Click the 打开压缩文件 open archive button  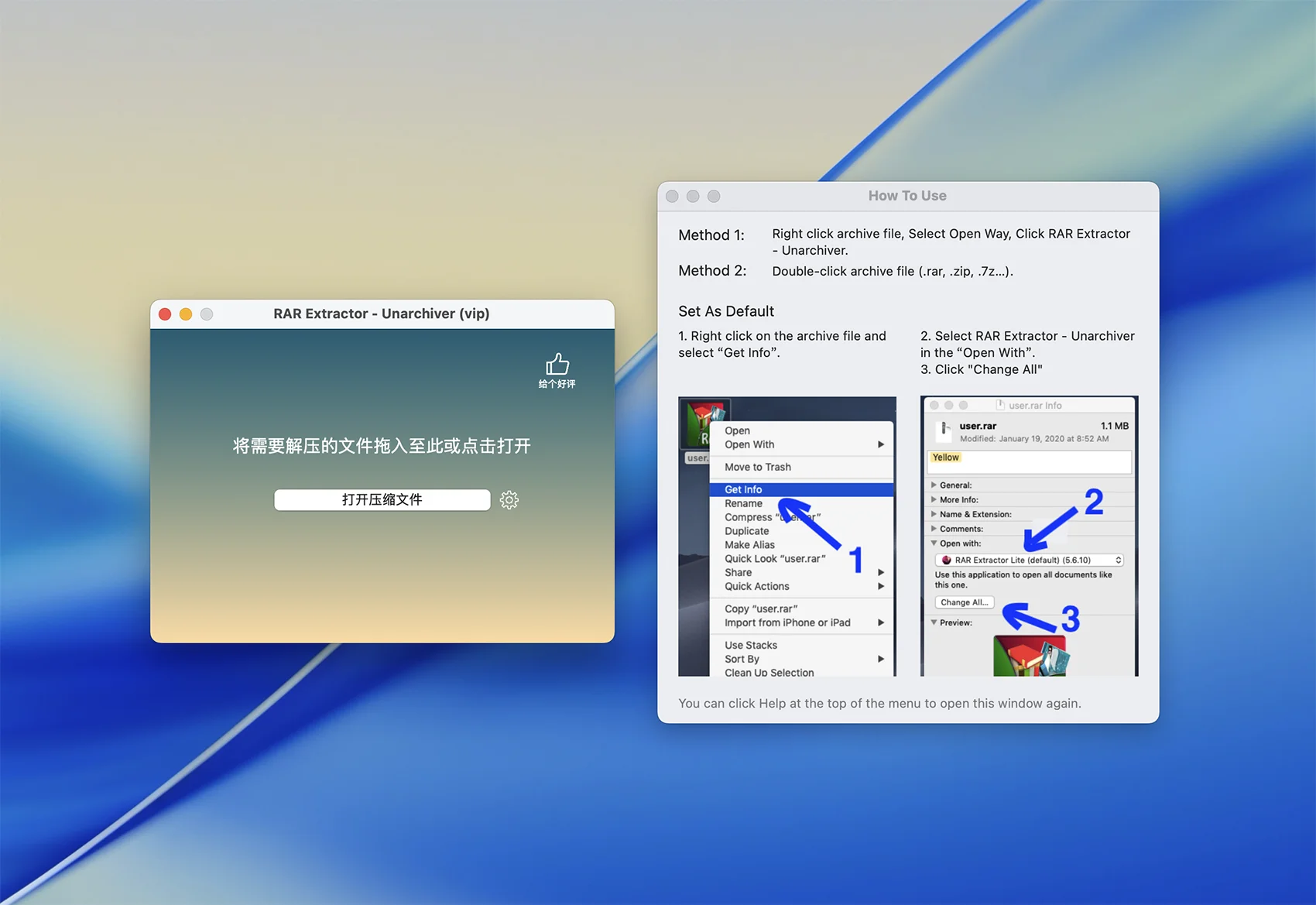click(382, 500)
